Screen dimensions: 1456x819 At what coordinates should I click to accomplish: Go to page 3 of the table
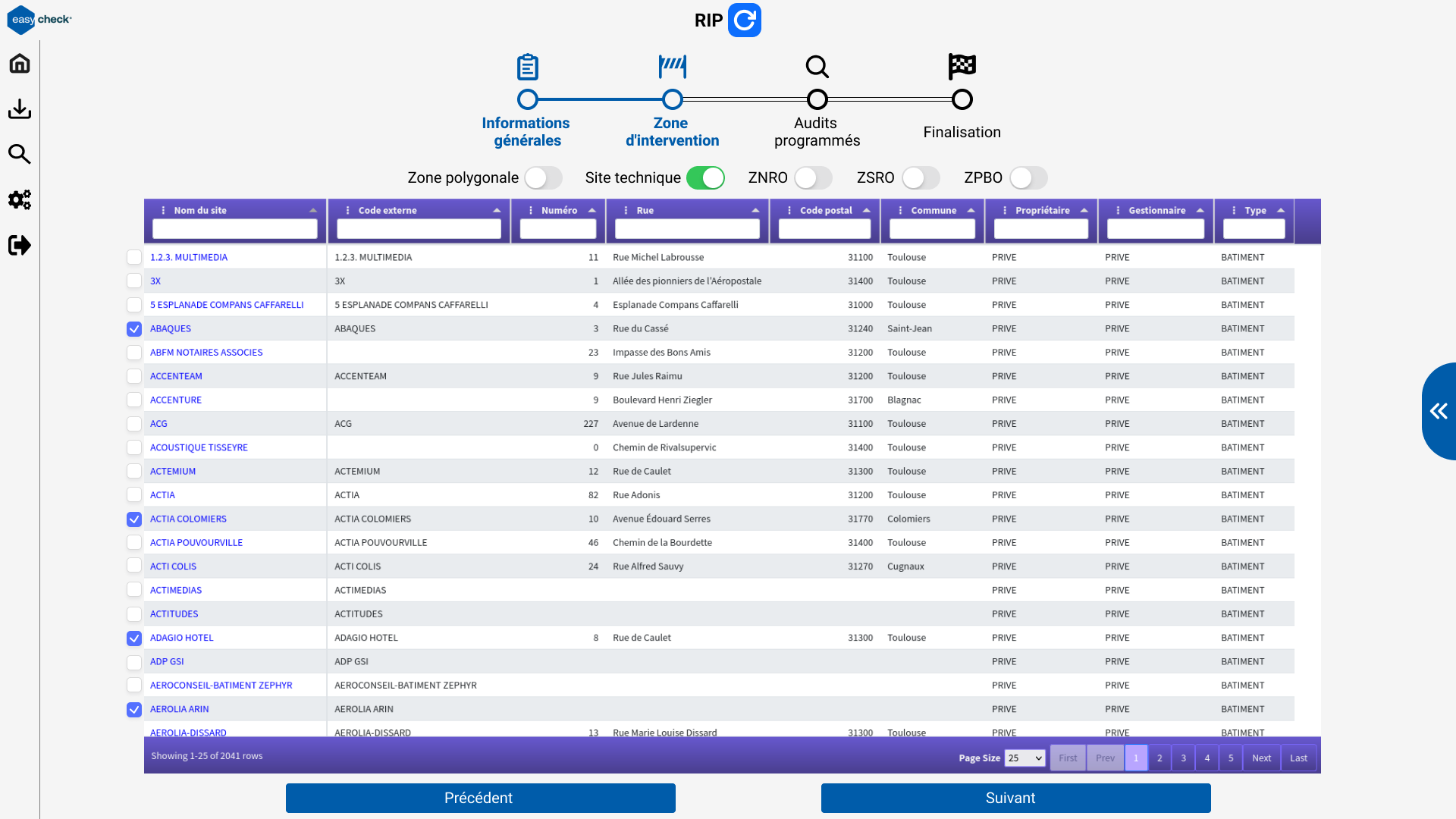click(x=1183, y=758)
